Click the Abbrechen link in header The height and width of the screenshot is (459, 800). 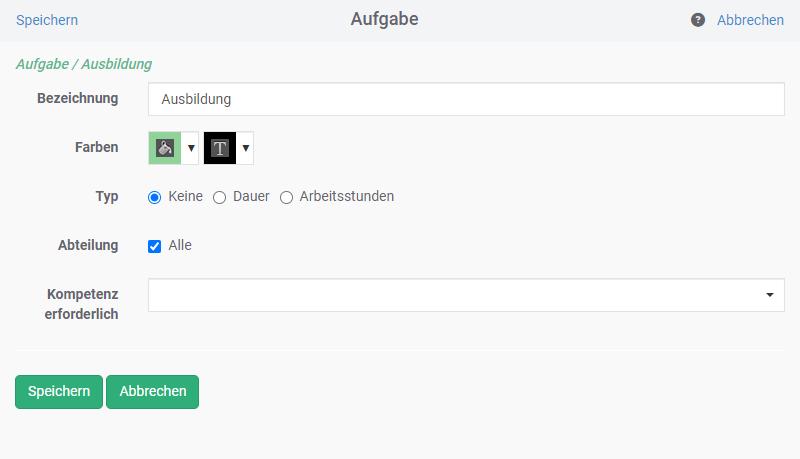tap(750, 20)
